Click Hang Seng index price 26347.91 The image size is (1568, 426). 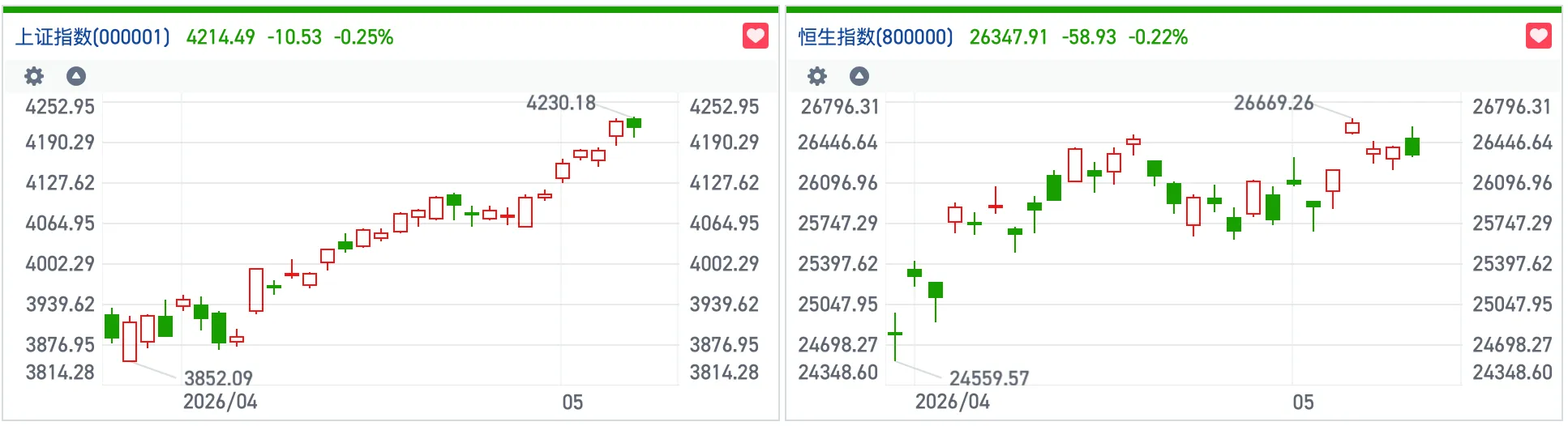[x=1009, y=37]
